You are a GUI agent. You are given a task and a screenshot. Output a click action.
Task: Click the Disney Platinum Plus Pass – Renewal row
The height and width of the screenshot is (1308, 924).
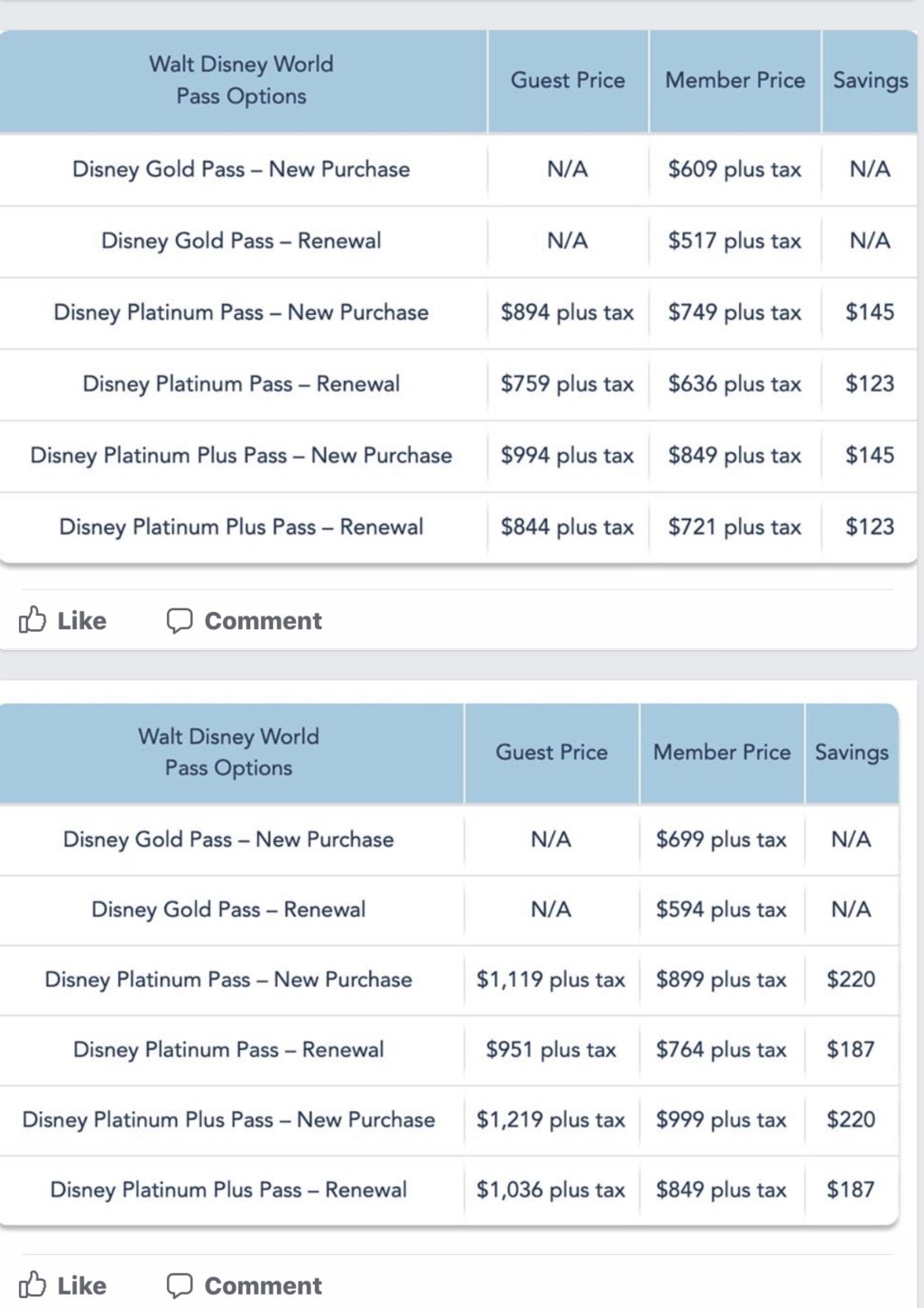click(x=240, y=527)
